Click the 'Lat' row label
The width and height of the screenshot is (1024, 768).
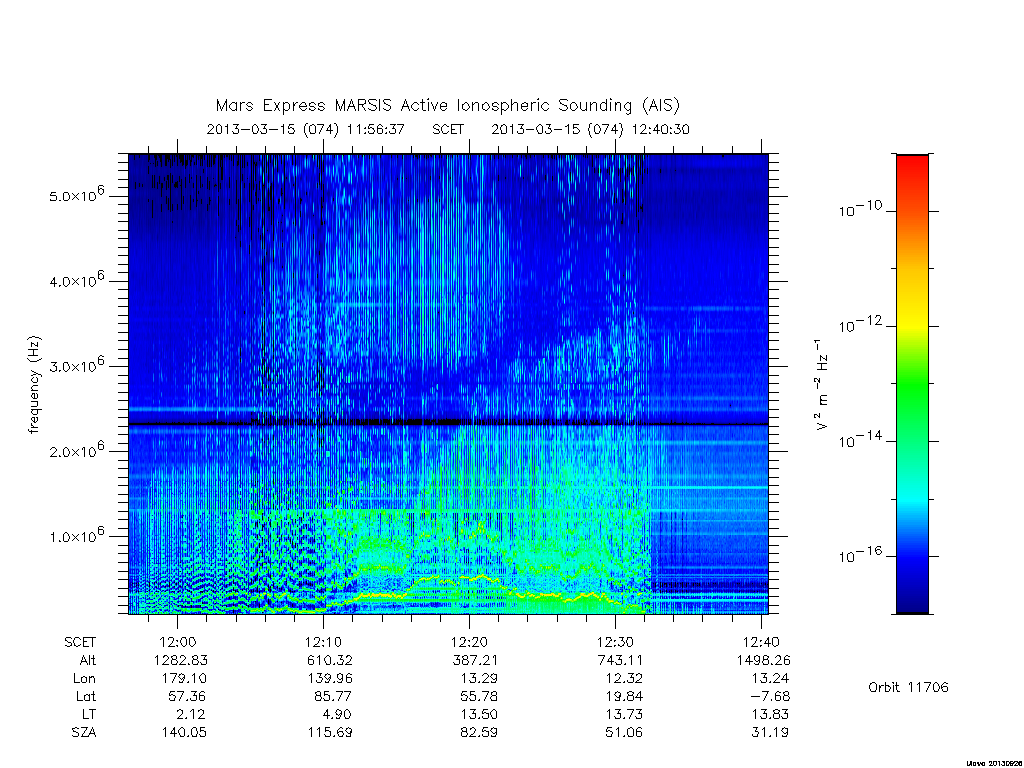pyautogui.click(x=86, y=696)
